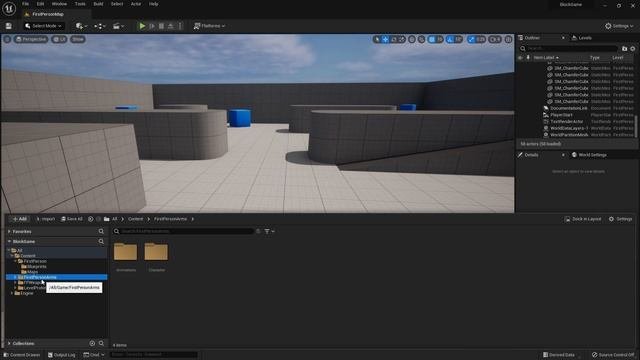Screen dimensions: 640x360
Task: Open the Outliner settings gear
Action: pos(633,49)
